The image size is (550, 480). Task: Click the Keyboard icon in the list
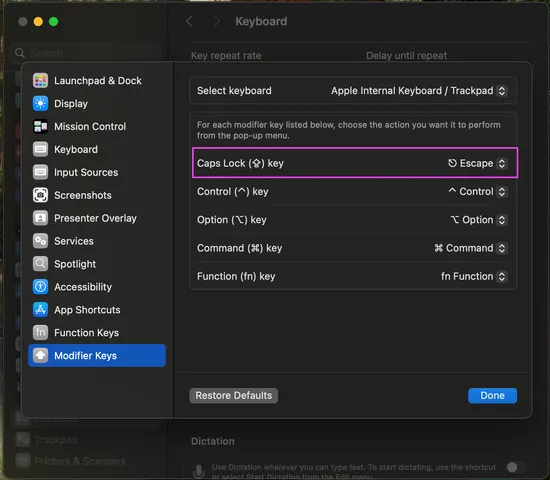[40, 149]
